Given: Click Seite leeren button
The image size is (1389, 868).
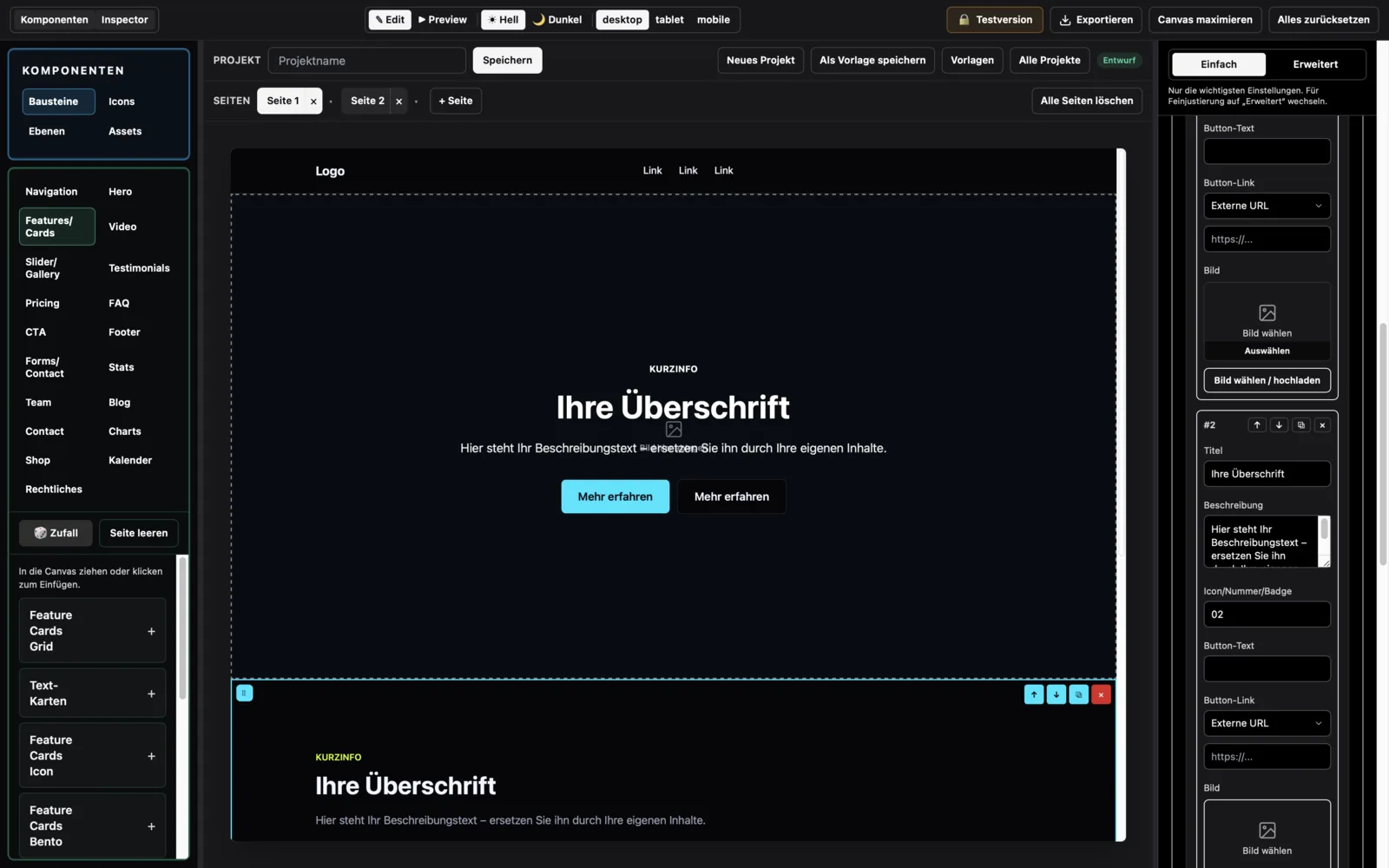Looking at the screenshot, I should tap(139, 533).
